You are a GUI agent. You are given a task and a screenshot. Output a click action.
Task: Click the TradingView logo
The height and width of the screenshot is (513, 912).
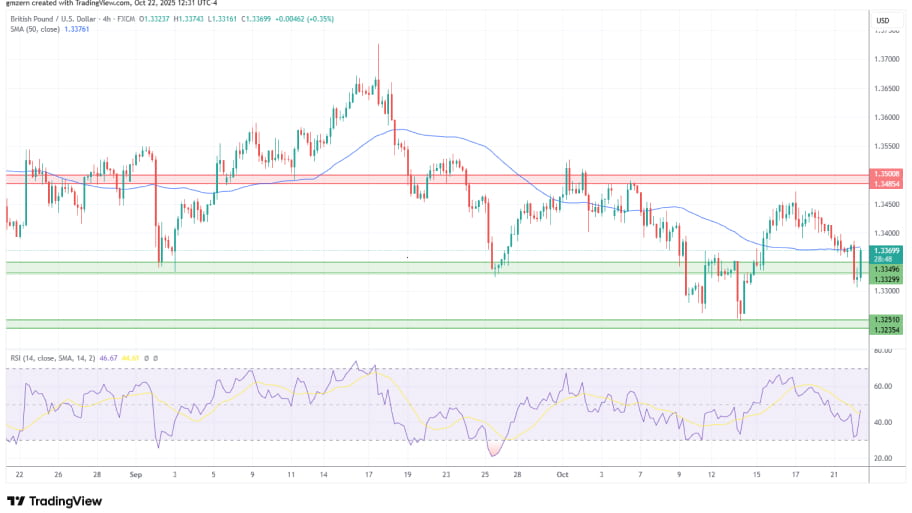[x=50, y=500]
